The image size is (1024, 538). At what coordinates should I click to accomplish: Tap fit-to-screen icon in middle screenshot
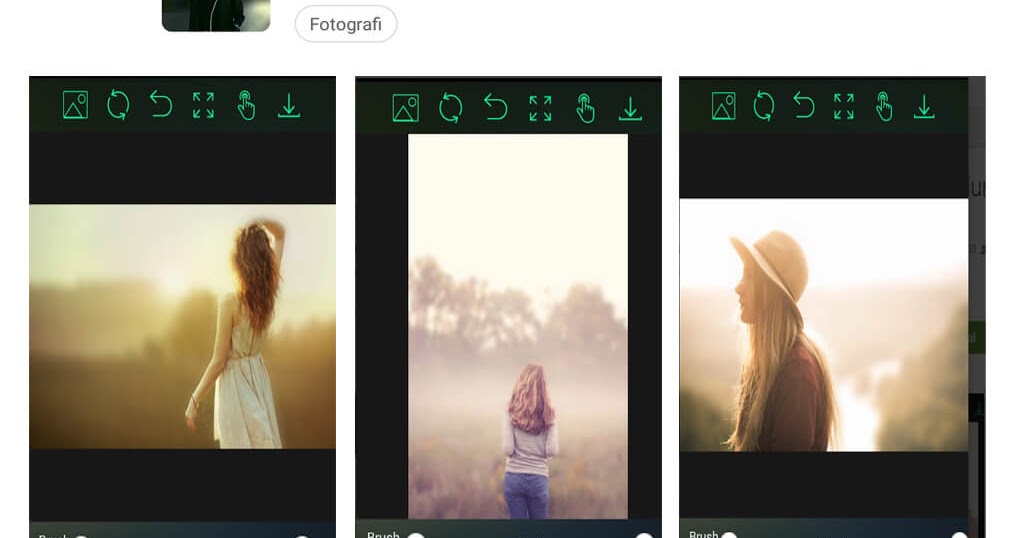(540, 108)
